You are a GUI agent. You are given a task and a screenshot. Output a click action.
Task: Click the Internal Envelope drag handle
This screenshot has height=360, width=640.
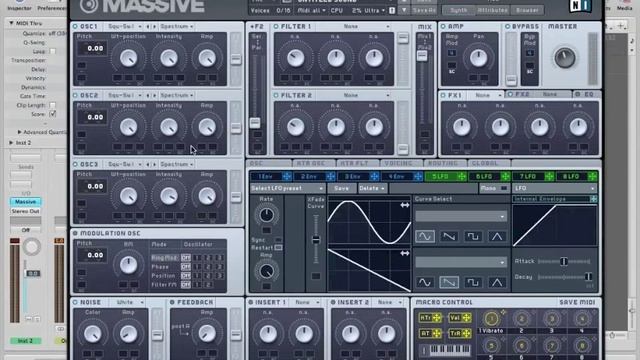tap(593, 199)
